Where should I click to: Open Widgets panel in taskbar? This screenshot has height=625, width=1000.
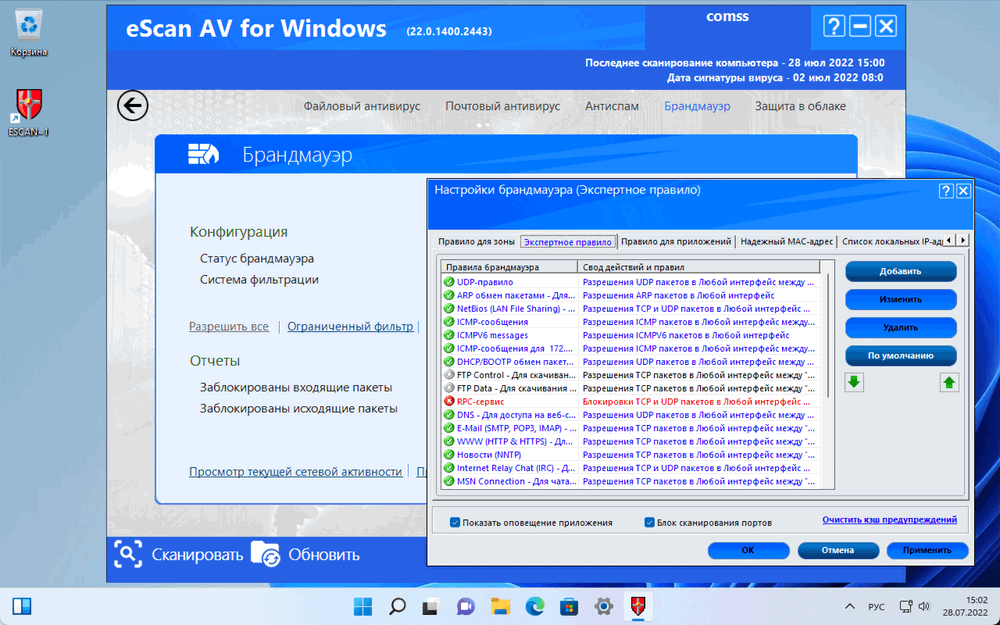pyautogui.click(x=22, y=606)
